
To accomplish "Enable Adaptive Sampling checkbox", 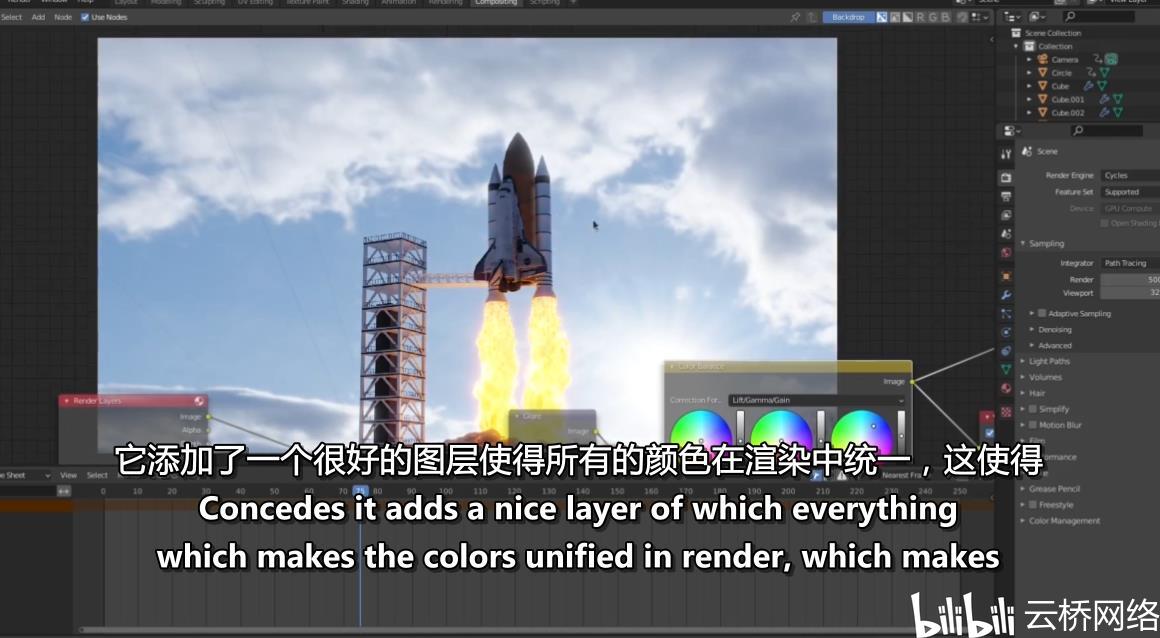I will [1042, 313].
